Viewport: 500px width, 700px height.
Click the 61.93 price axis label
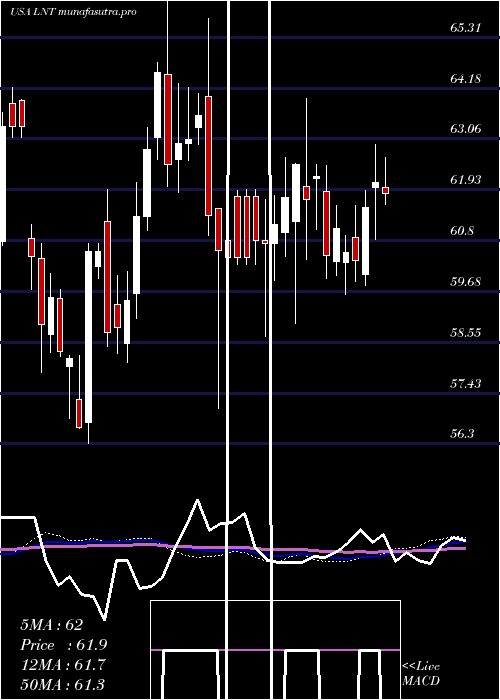(x=466, y=180)
